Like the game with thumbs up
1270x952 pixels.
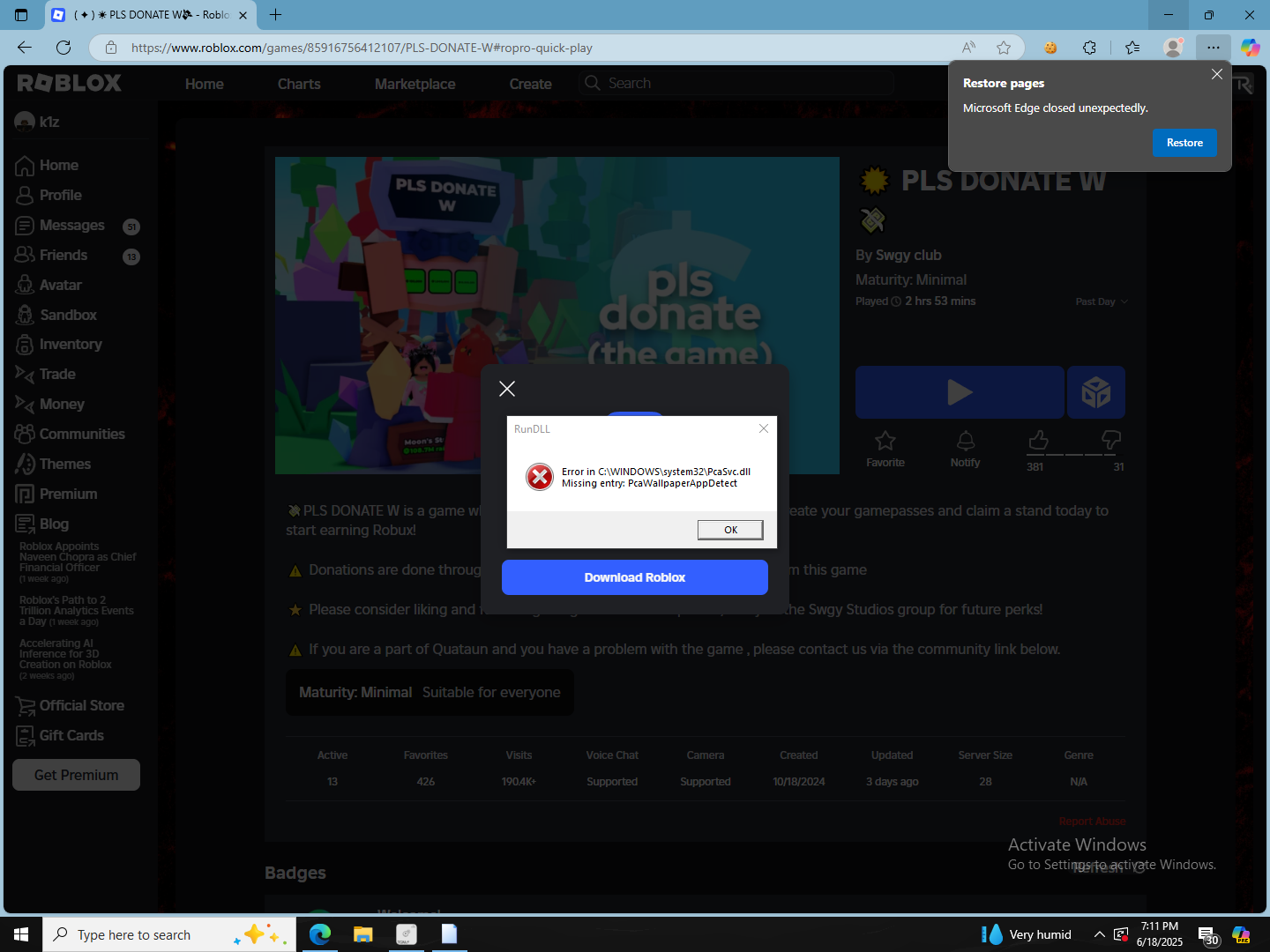coord(1038,440)
